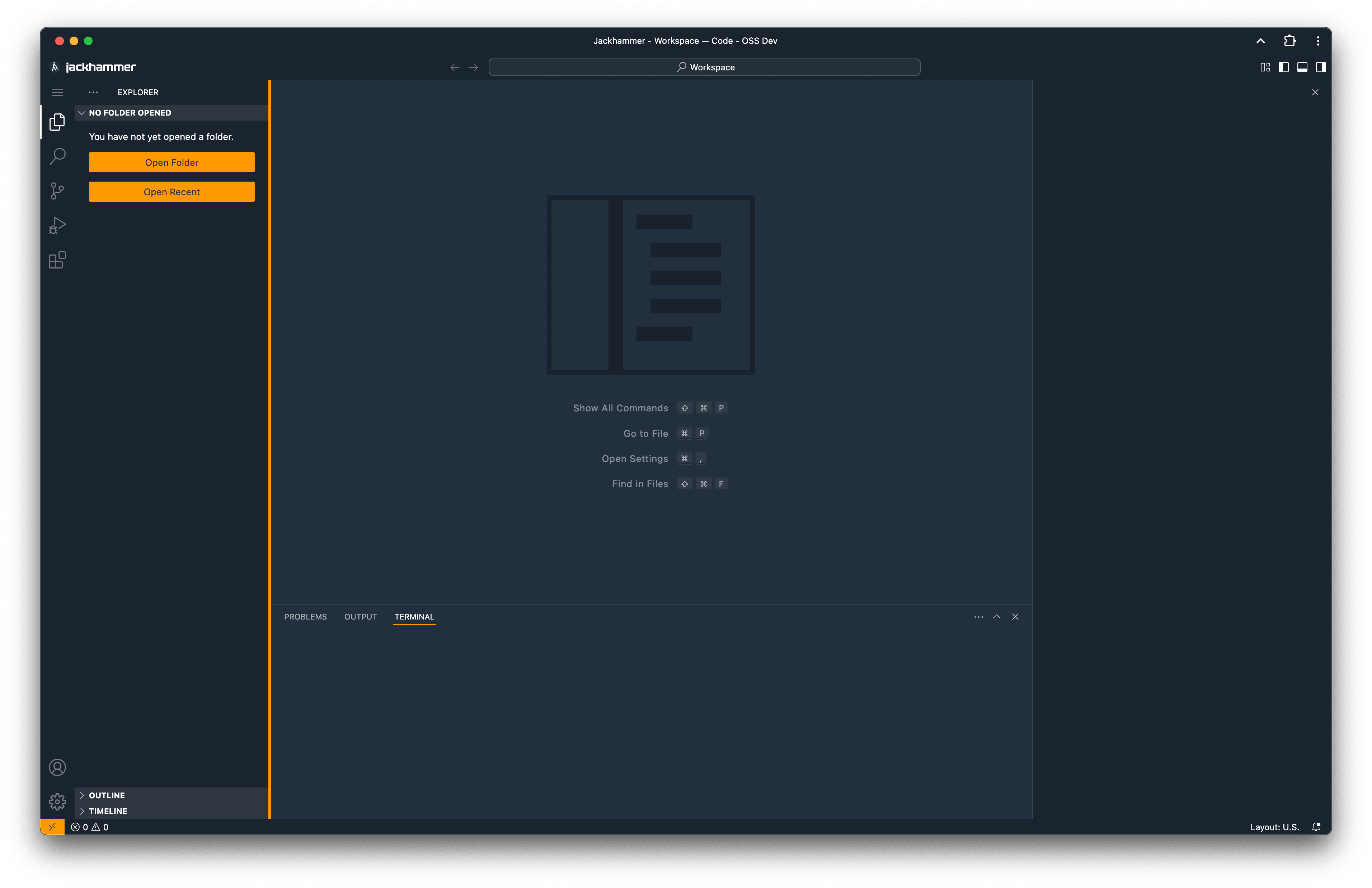Toggle the bottom panel visibility
1372x888 pixels.
click(x=1302, y=67)
